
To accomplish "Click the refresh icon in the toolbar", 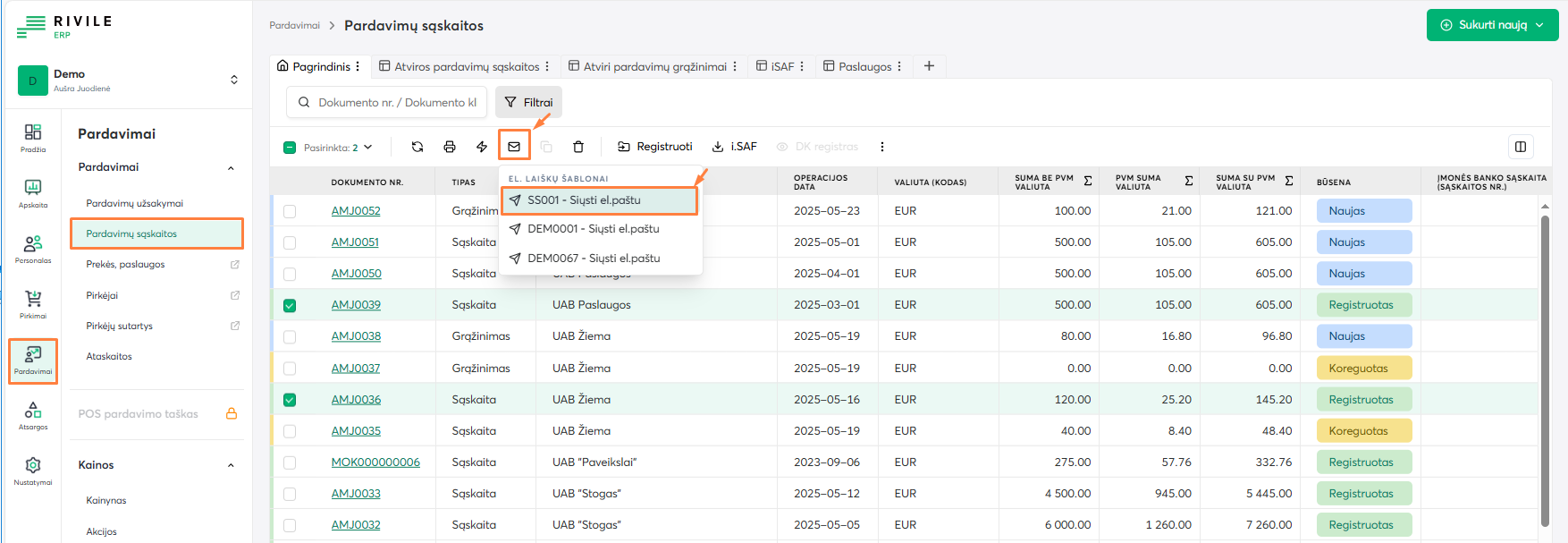I will [417, 147].
